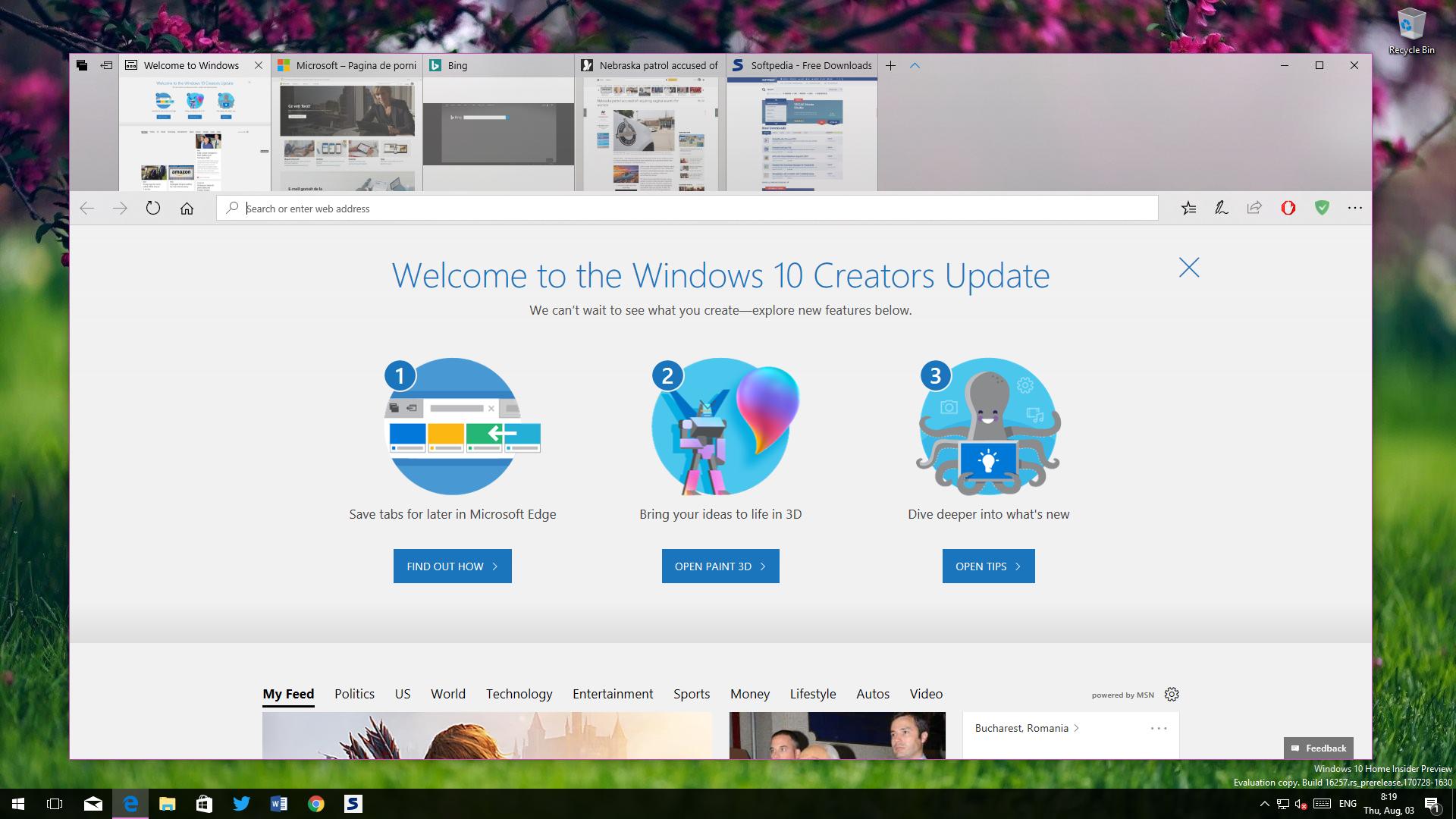Dismiss the Creators Update welcome banner
Viewport: 1456px width, 819px height.
click(1189, 267)
